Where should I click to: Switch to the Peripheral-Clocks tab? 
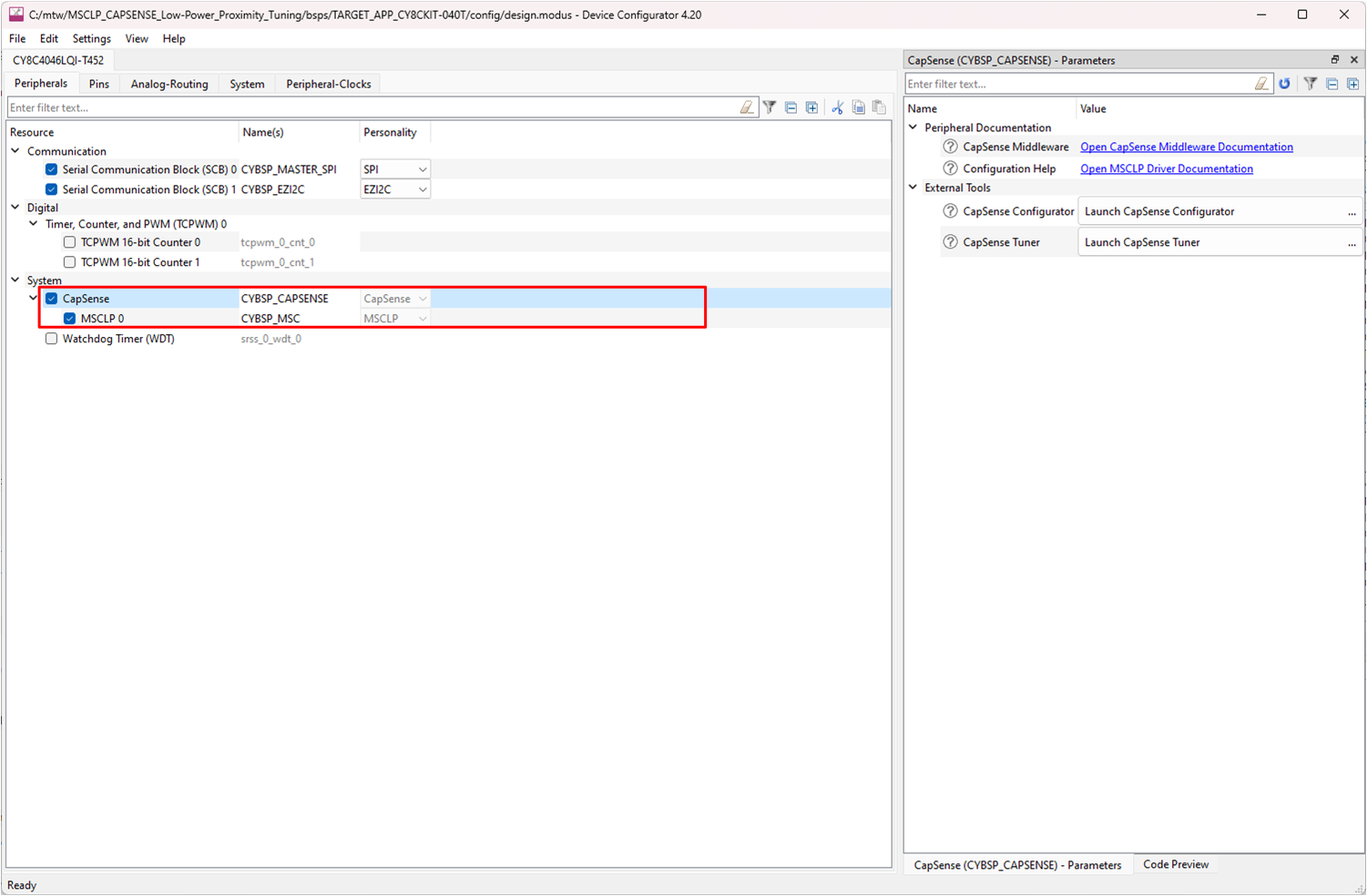(x=329, y=84)
